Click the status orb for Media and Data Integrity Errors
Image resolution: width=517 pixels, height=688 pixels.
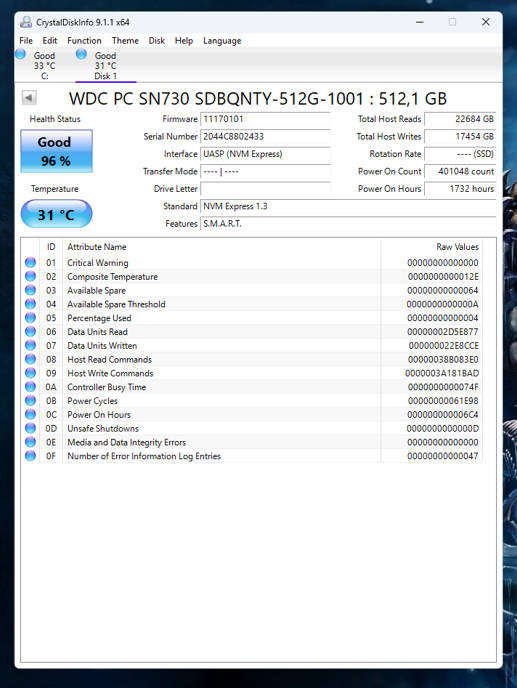tap(30, 442)
